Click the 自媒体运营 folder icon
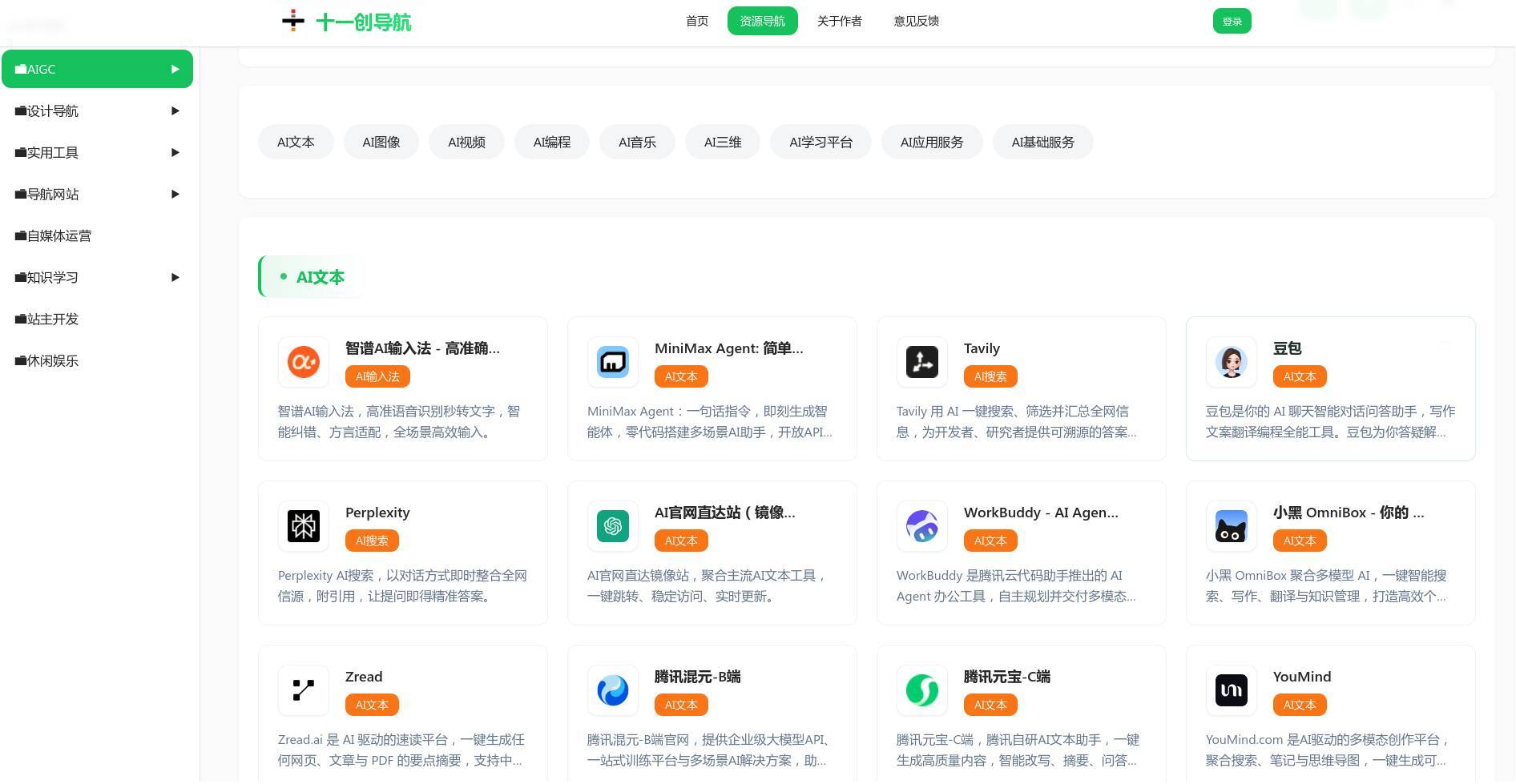This screenshot has height=784, width=1516. pyautogui.click(x=21, y=236)
